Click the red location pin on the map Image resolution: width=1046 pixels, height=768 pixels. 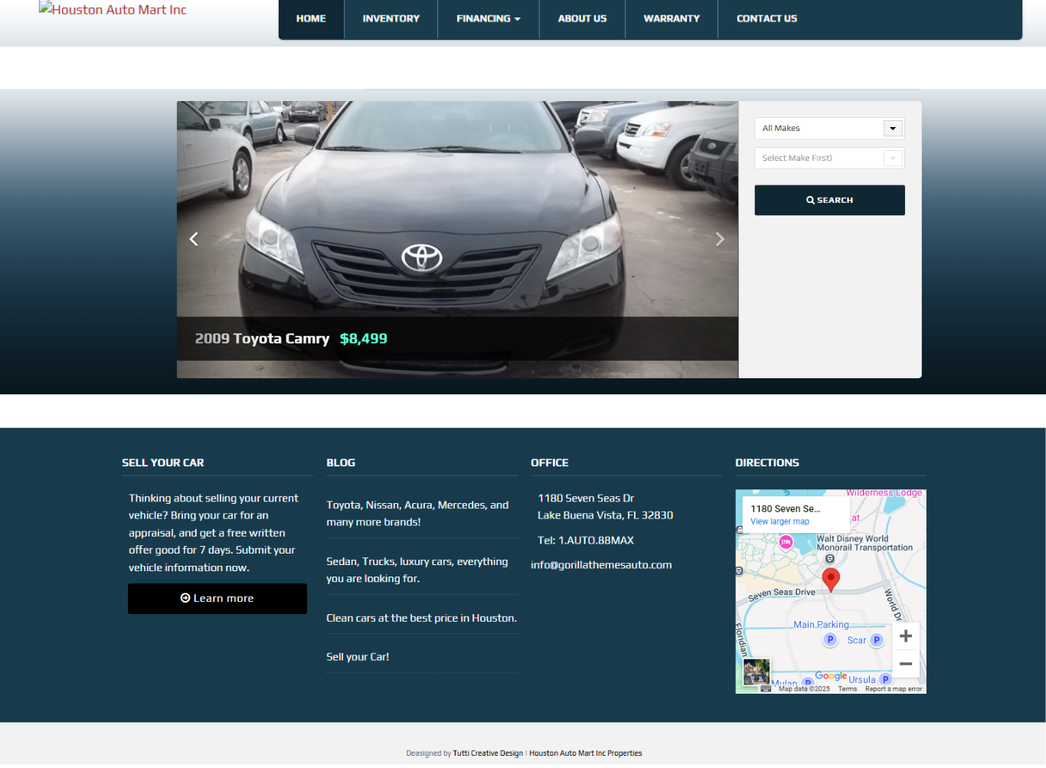point(831,579)
